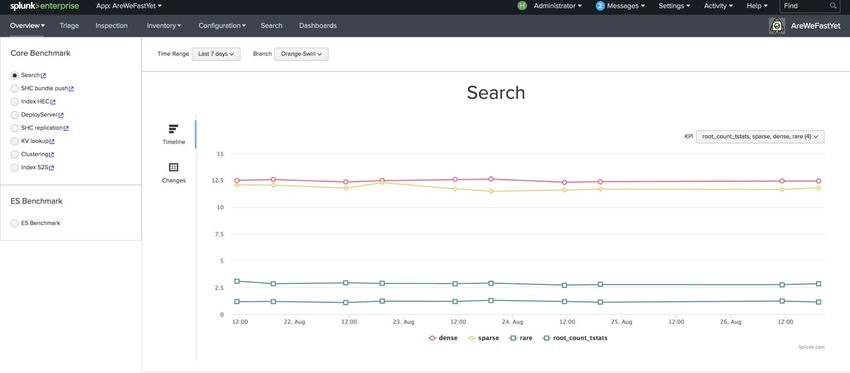Expand the Administrator menu
Viewport: 850px width, 373px height.
tap(557, 6)
